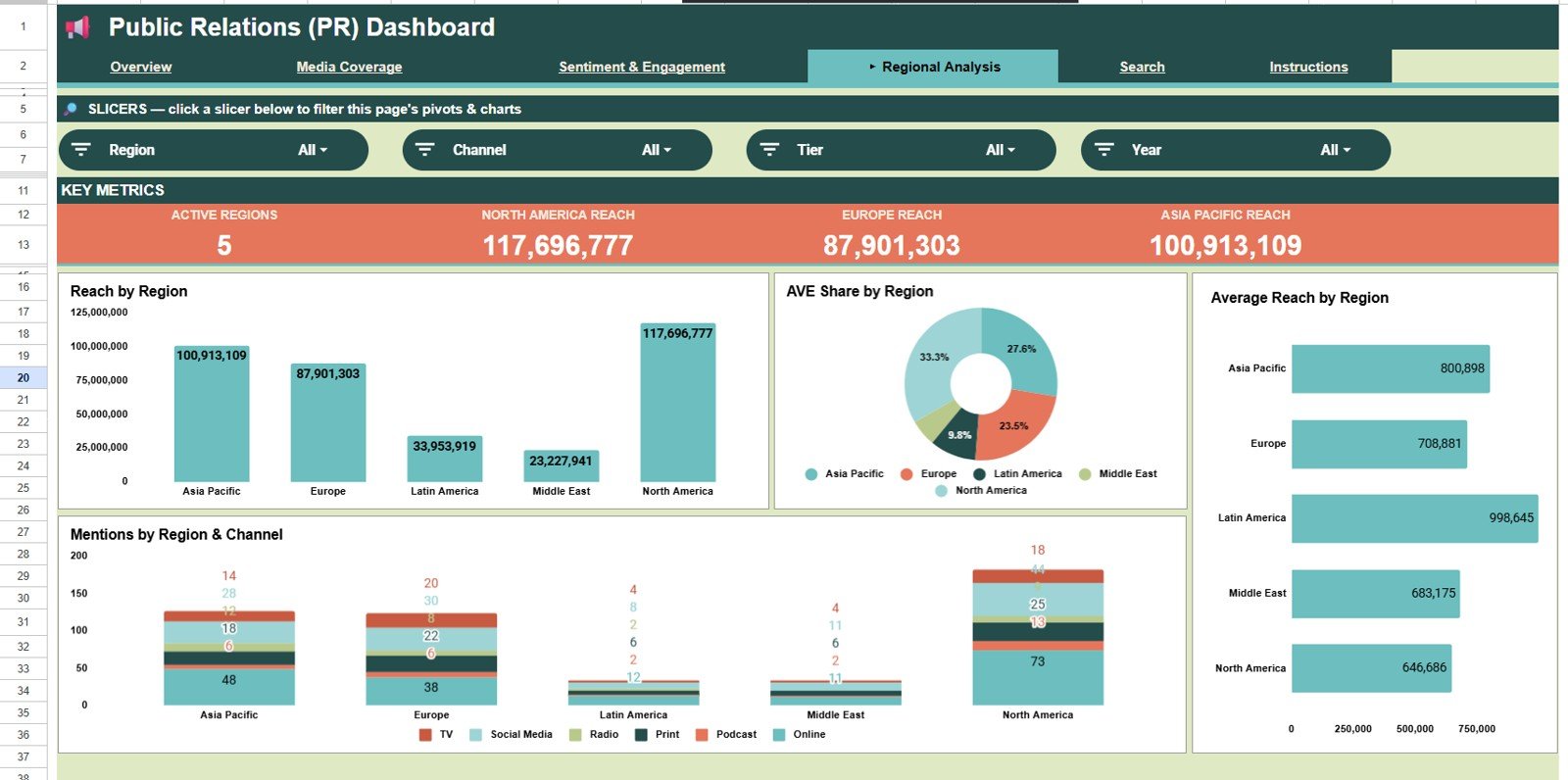This screenshot has width=1568, height=780.
Task: Click the TV legend swatch in Mentions chart
Action: [425, 735]
